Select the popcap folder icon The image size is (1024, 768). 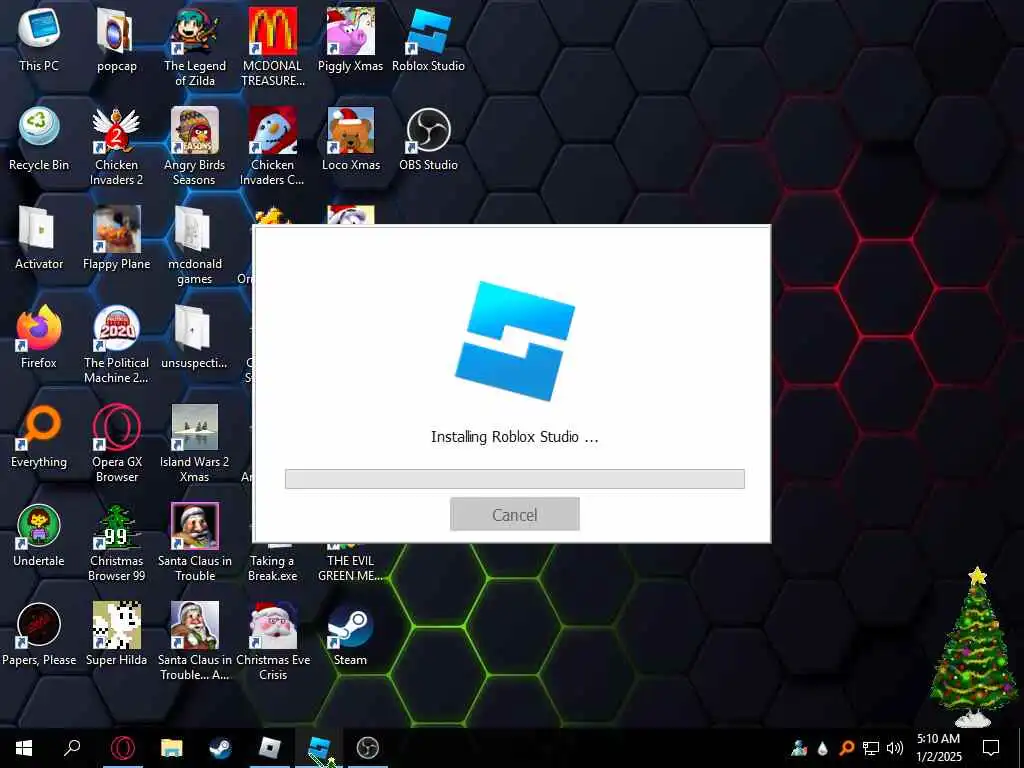[117, 39]
